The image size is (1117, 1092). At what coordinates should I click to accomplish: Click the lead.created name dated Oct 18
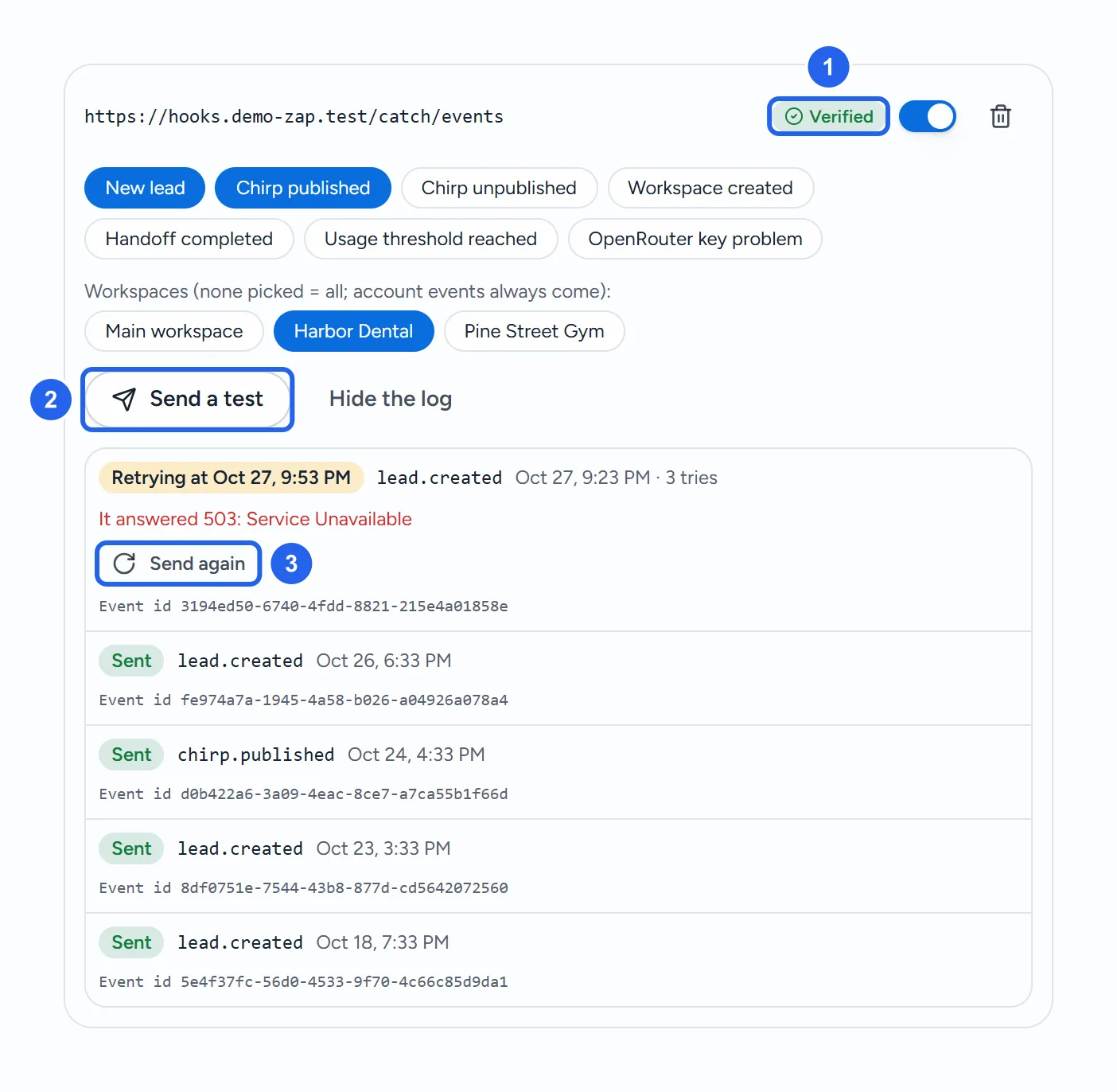(x=240, y=942)
